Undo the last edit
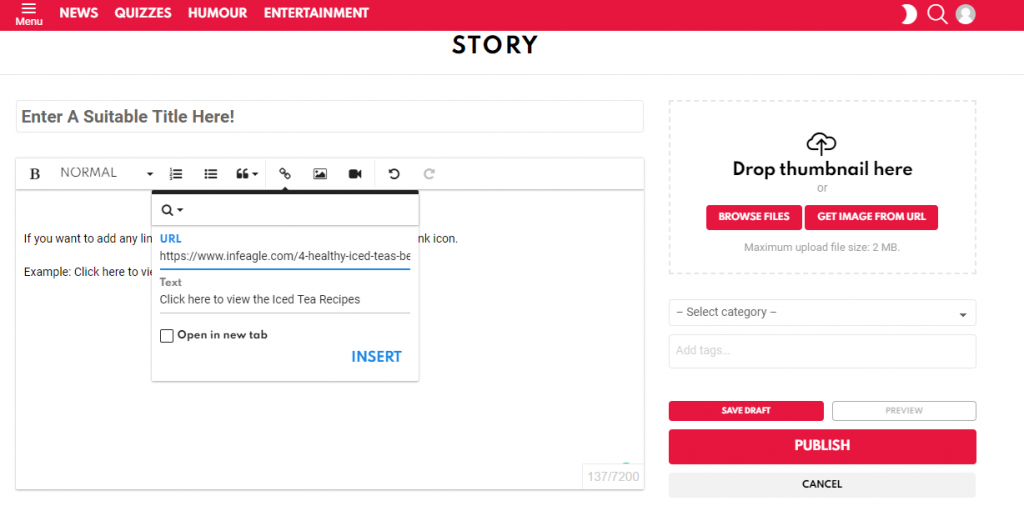The height and width of the screenshot is (506, 1024). [x=394, y=174]
